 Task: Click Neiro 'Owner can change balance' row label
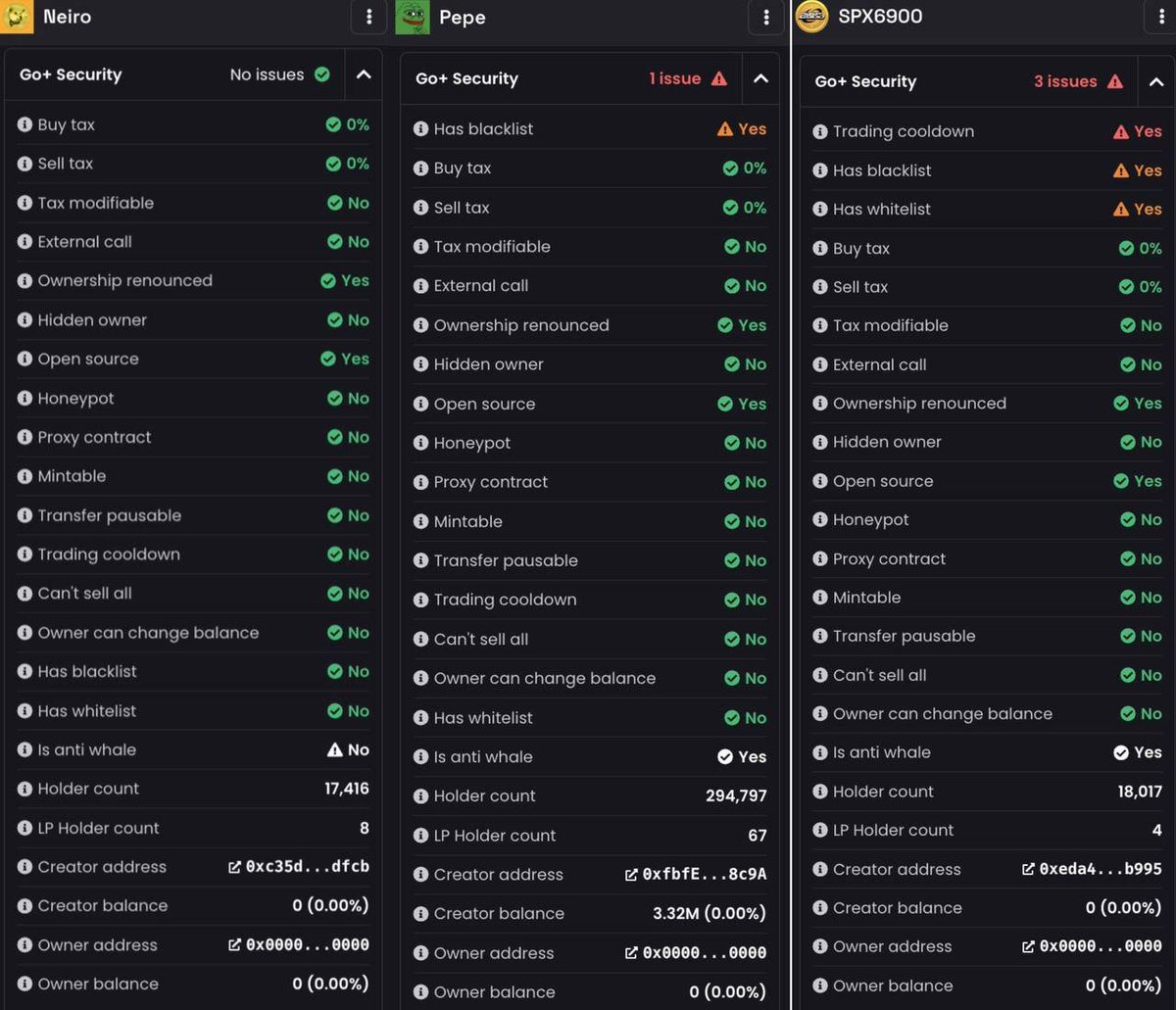click(x=148, y=633)
